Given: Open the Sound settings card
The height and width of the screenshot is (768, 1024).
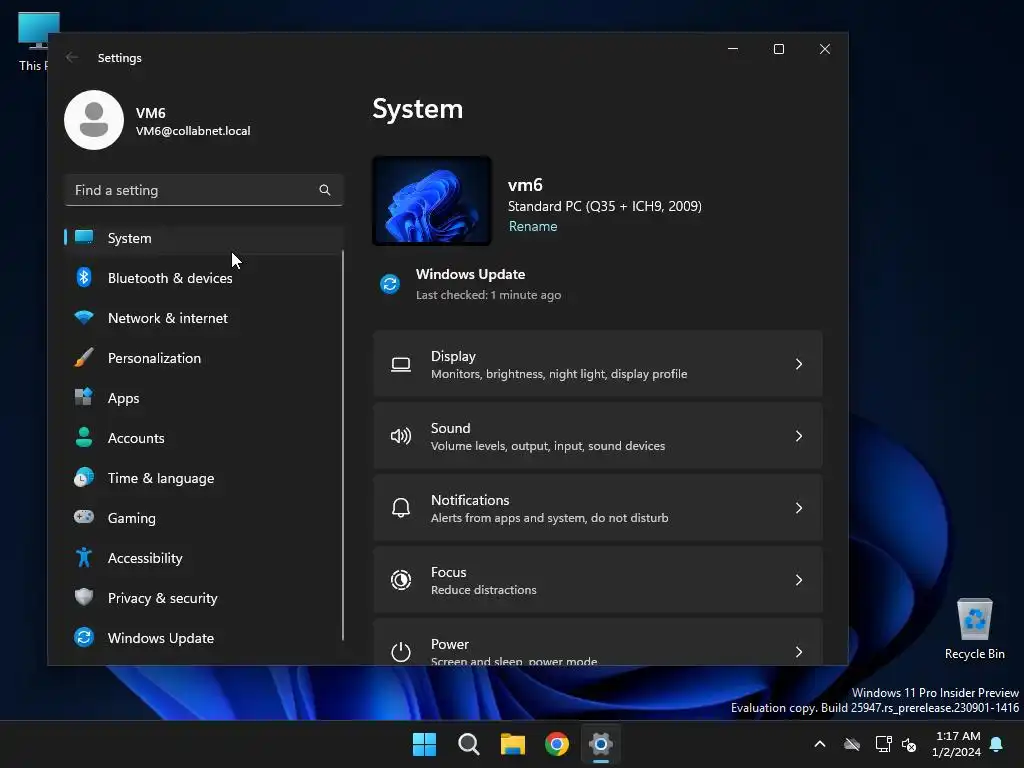Looking at the screenshot, I should (598, 436).
